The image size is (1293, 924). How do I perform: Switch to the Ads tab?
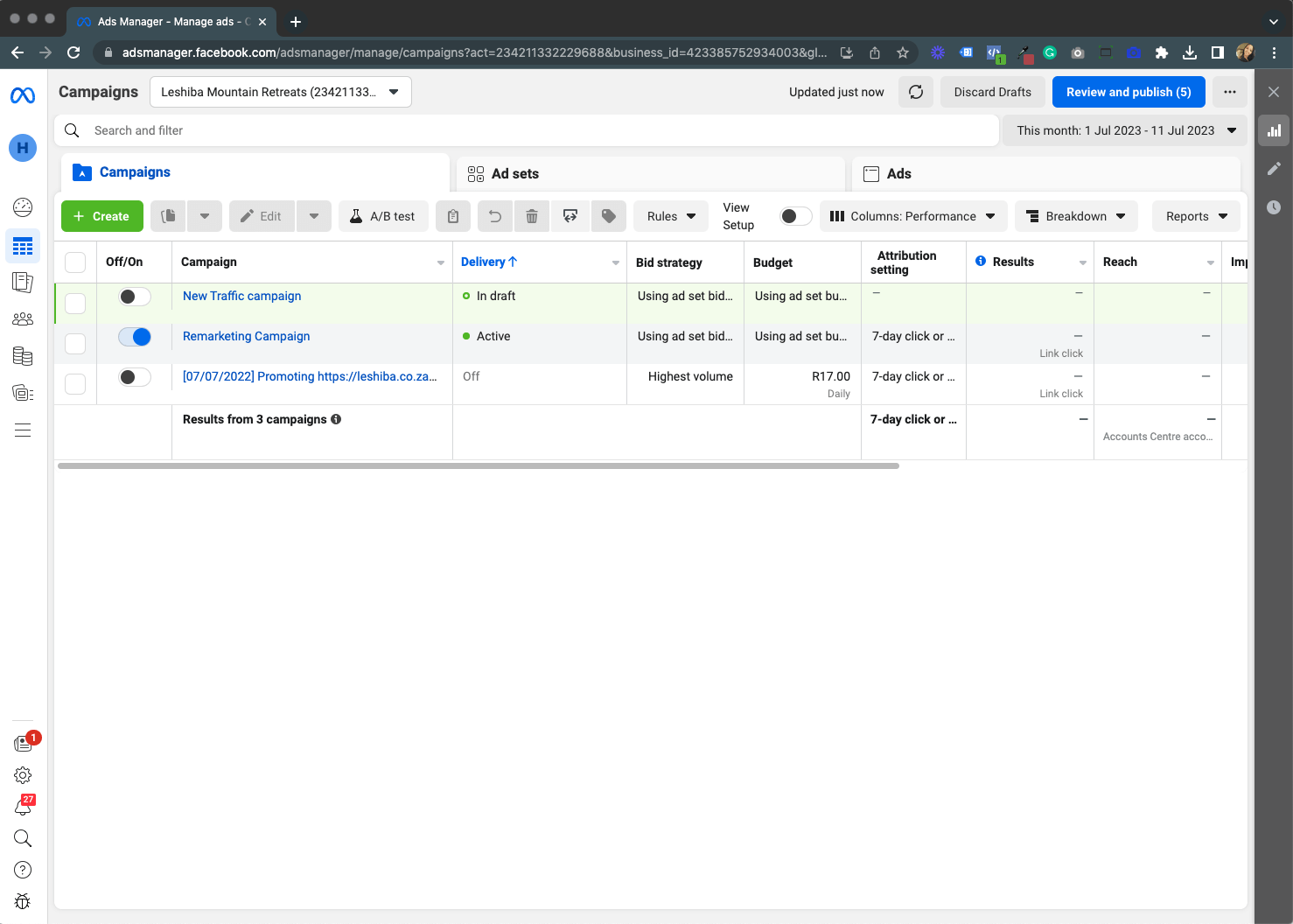click(898, 173)
